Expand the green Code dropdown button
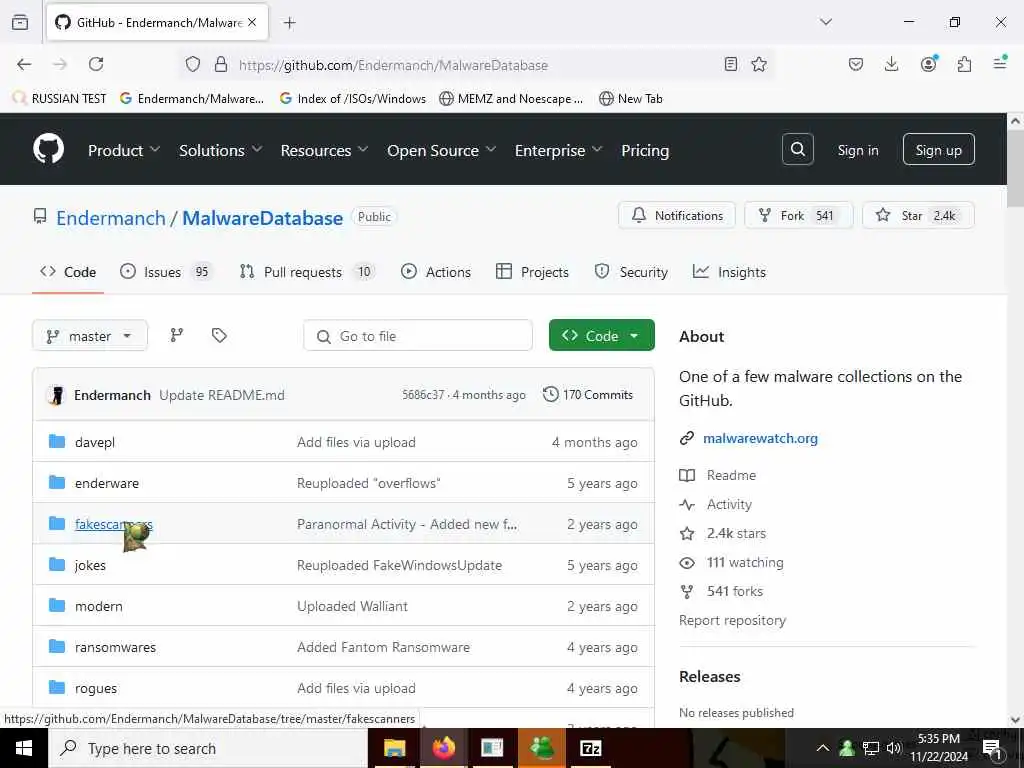Viewport: 1024px width, 768px height. [601, 335]
